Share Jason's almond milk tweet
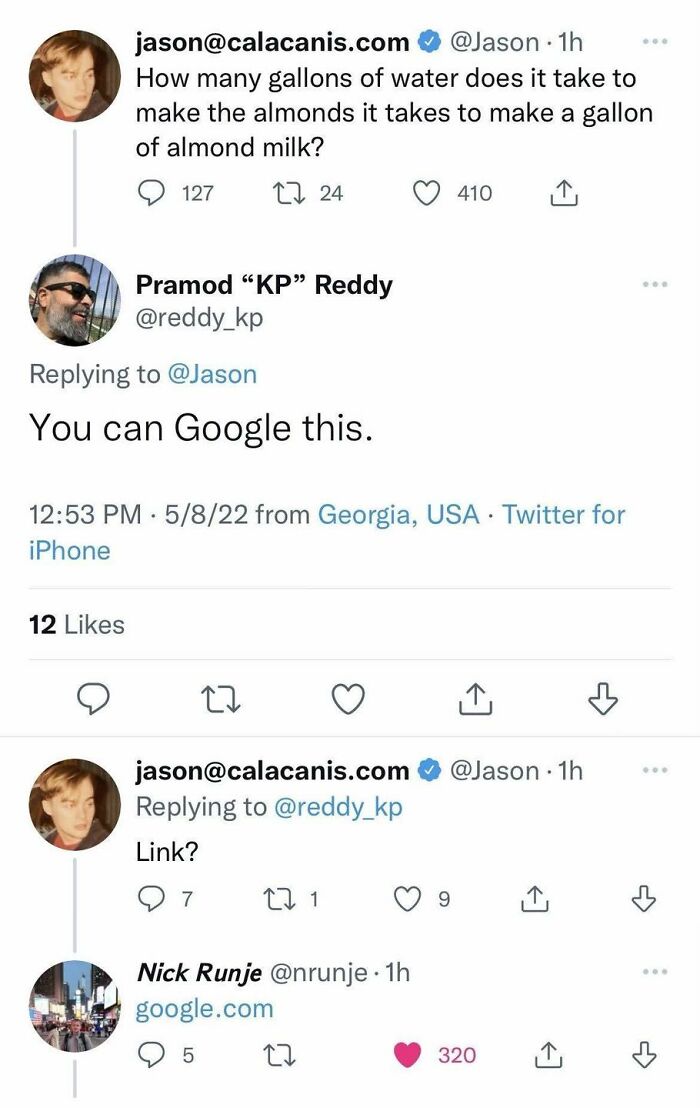The image size is (700, 1108). (x=565, y=193)
